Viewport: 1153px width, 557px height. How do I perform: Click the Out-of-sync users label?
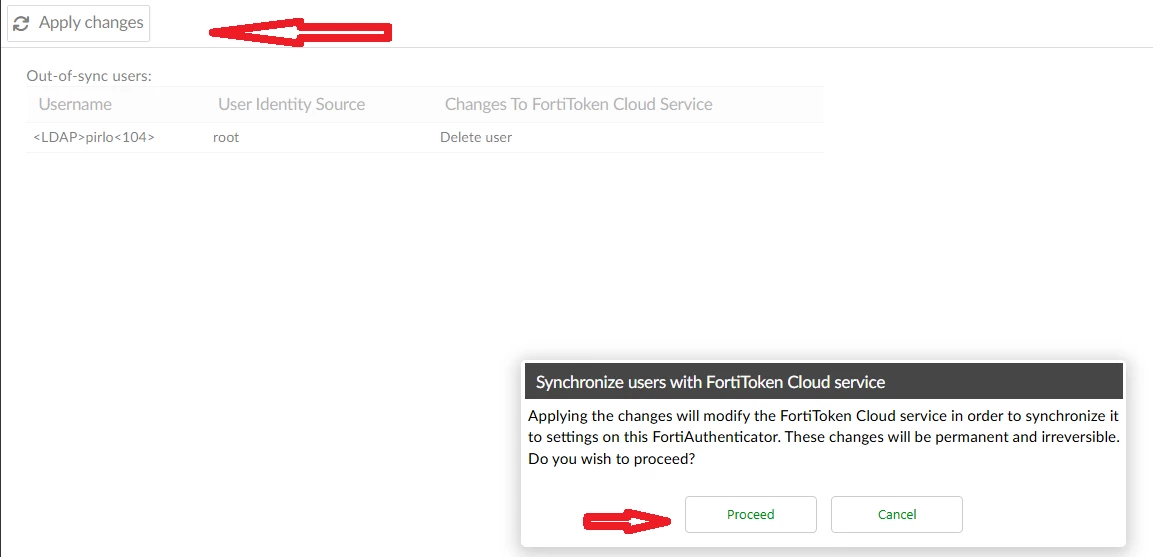[x=89, y=76]
